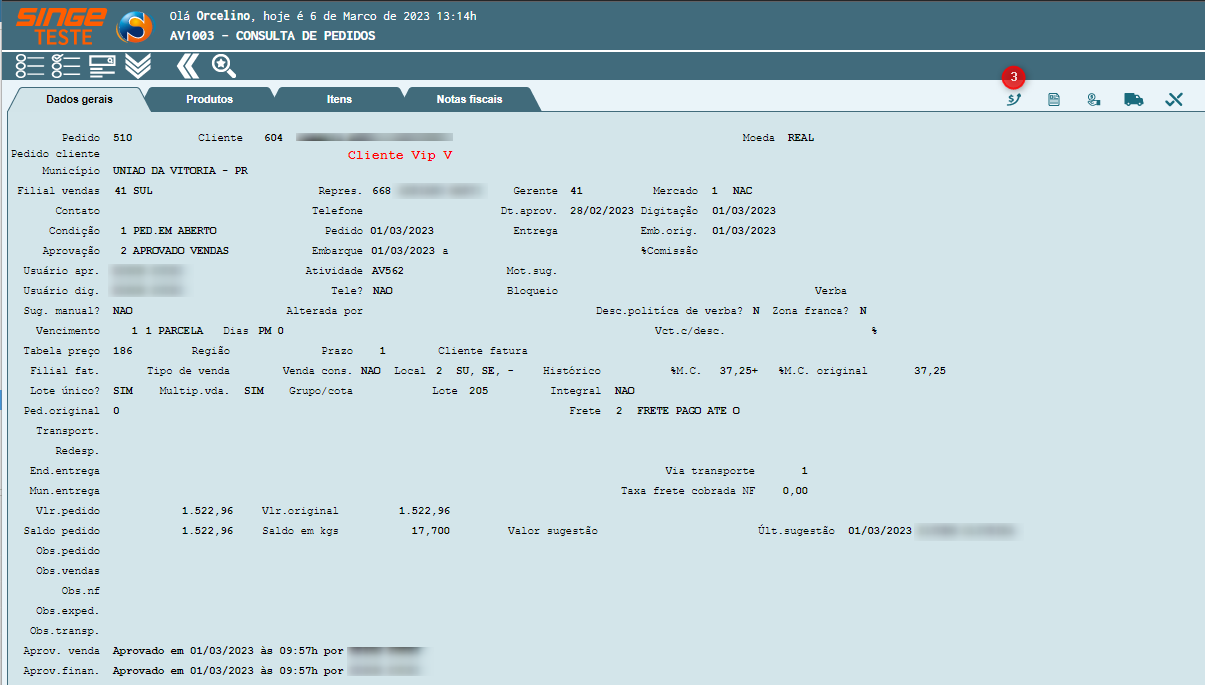Open the delivery truck icon
Screen dimensions: 1205x685
point(1133,100)
